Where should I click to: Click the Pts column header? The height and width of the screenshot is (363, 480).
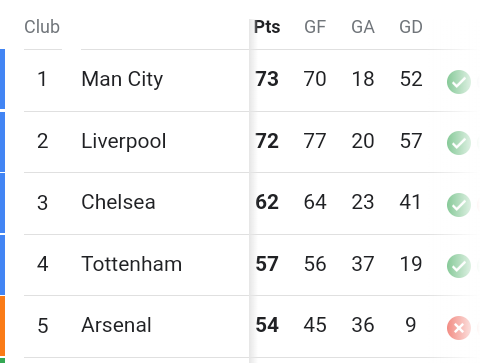[x=267, y=27]
